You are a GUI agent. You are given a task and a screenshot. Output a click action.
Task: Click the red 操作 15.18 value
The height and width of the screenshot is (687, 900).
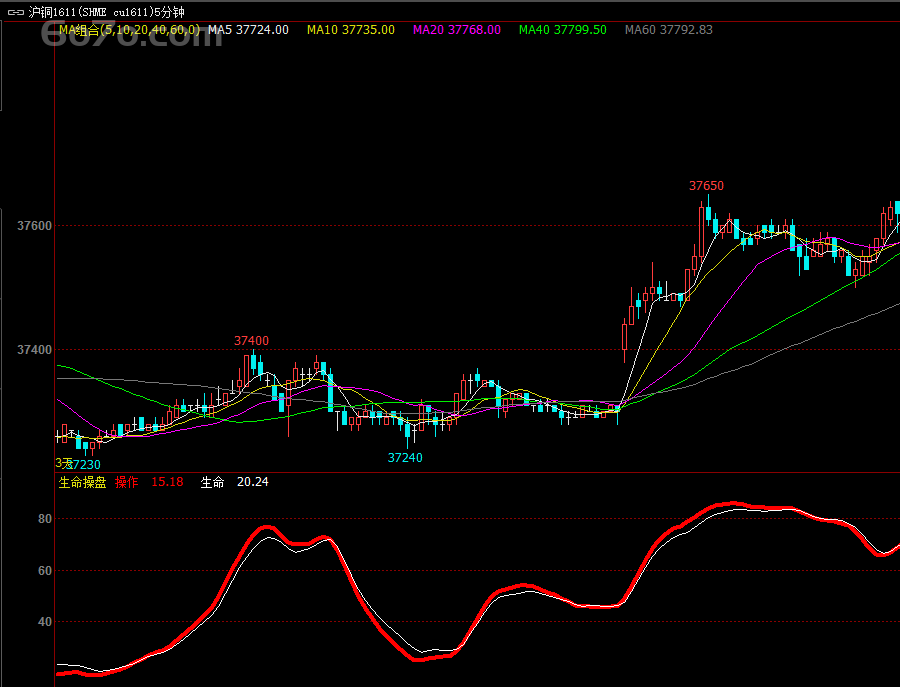pyautogui.click(x=149, y=482)
